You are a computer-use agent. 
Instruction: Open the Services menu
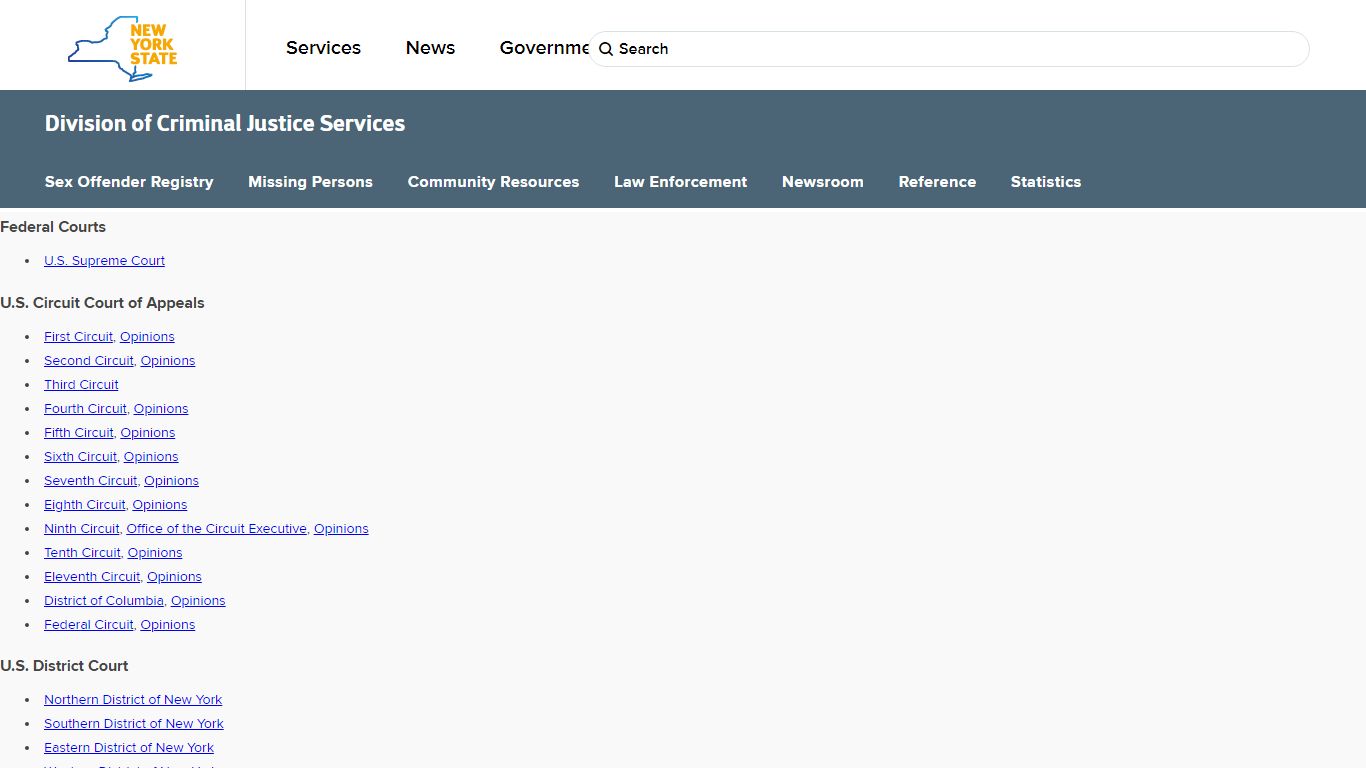[323, 48]
